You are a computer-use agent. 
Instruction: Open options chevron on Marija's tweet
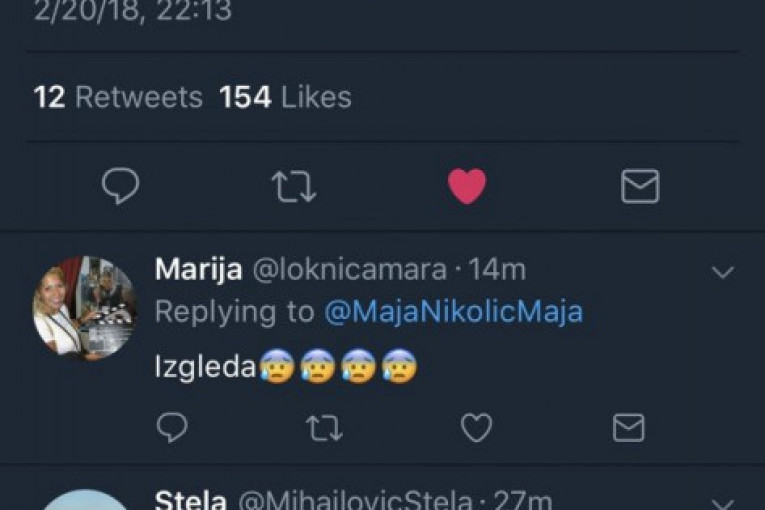tap(722, 272)
